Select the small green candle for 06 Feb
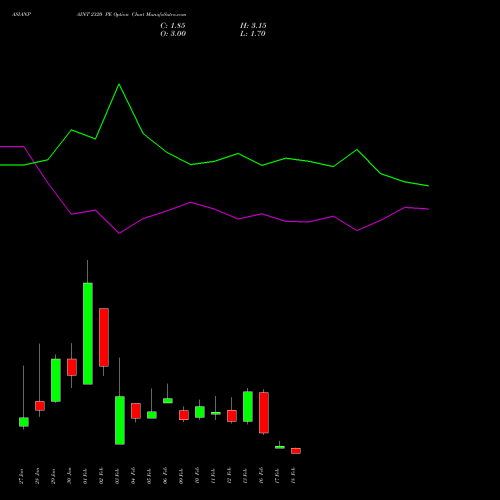 pos(168,401)
